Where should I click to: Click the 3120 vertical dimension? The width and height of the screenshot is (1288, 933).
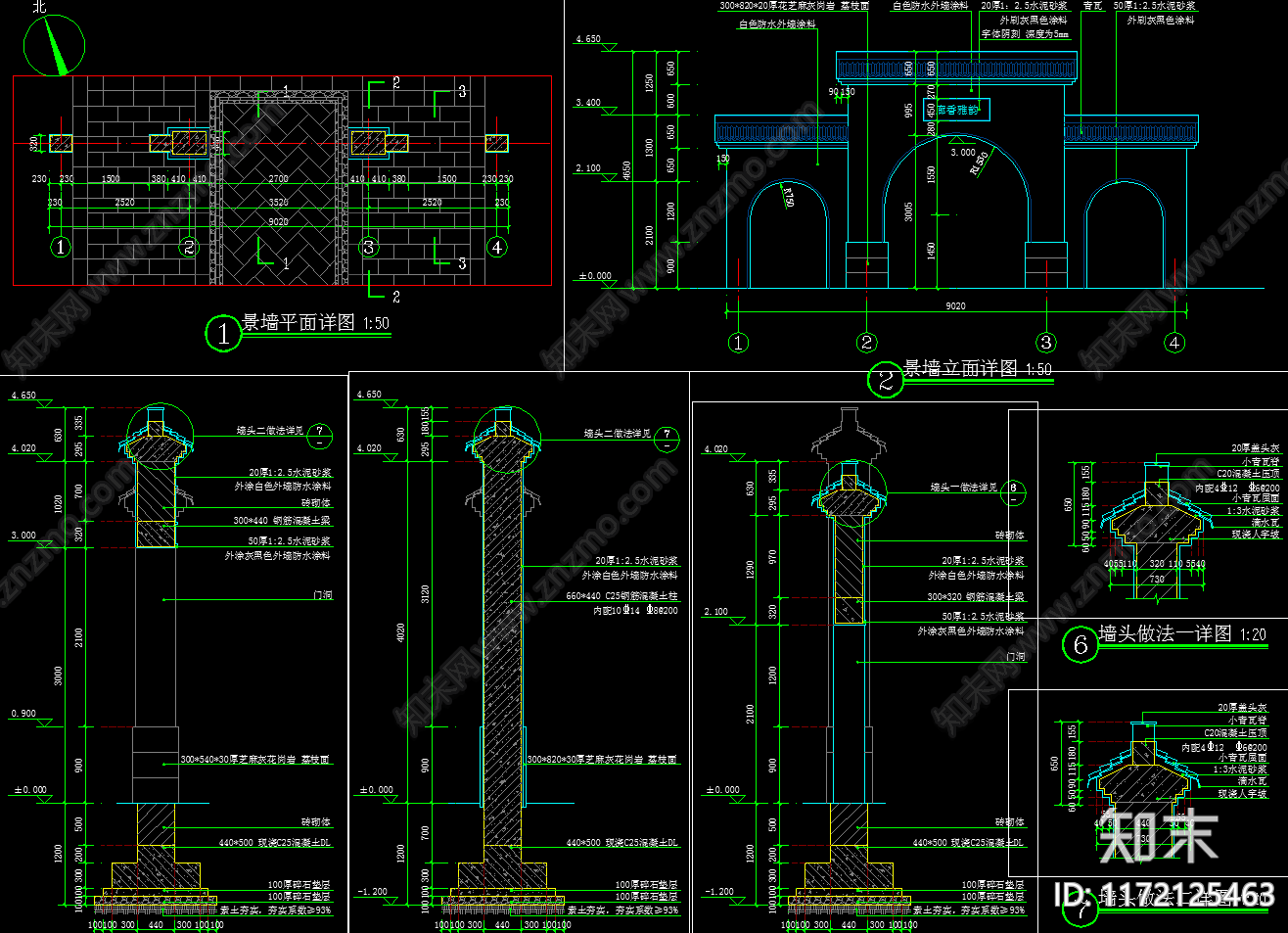pyautogui.click(x=425, y=594)
